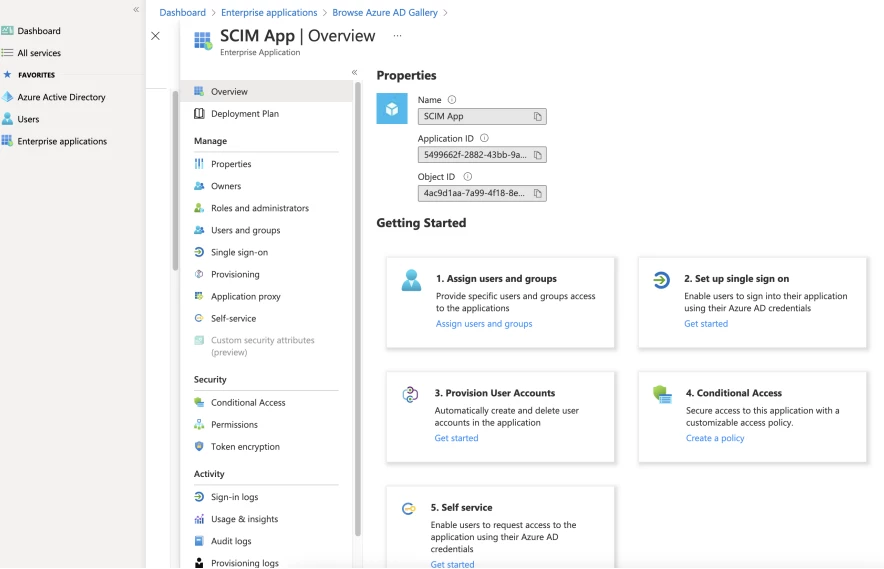
Task: Click the Provisioning sync icon in menu
Action: tap(199, 274)
